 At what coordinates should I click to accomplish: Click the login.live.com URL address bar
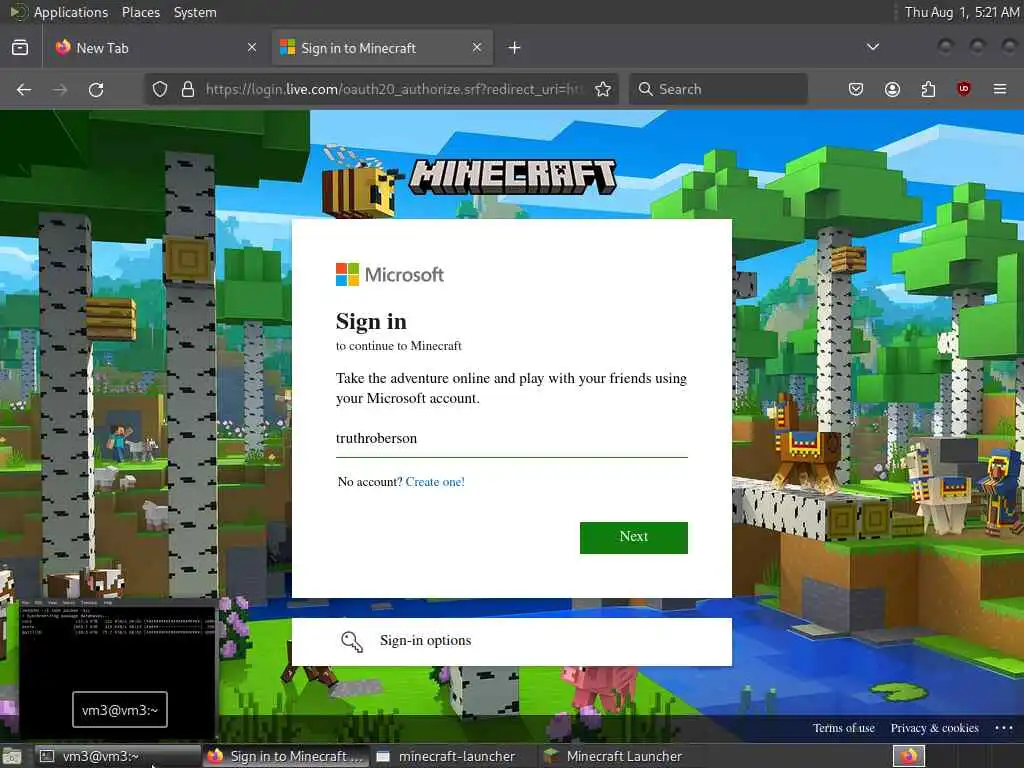coord(394,89)
